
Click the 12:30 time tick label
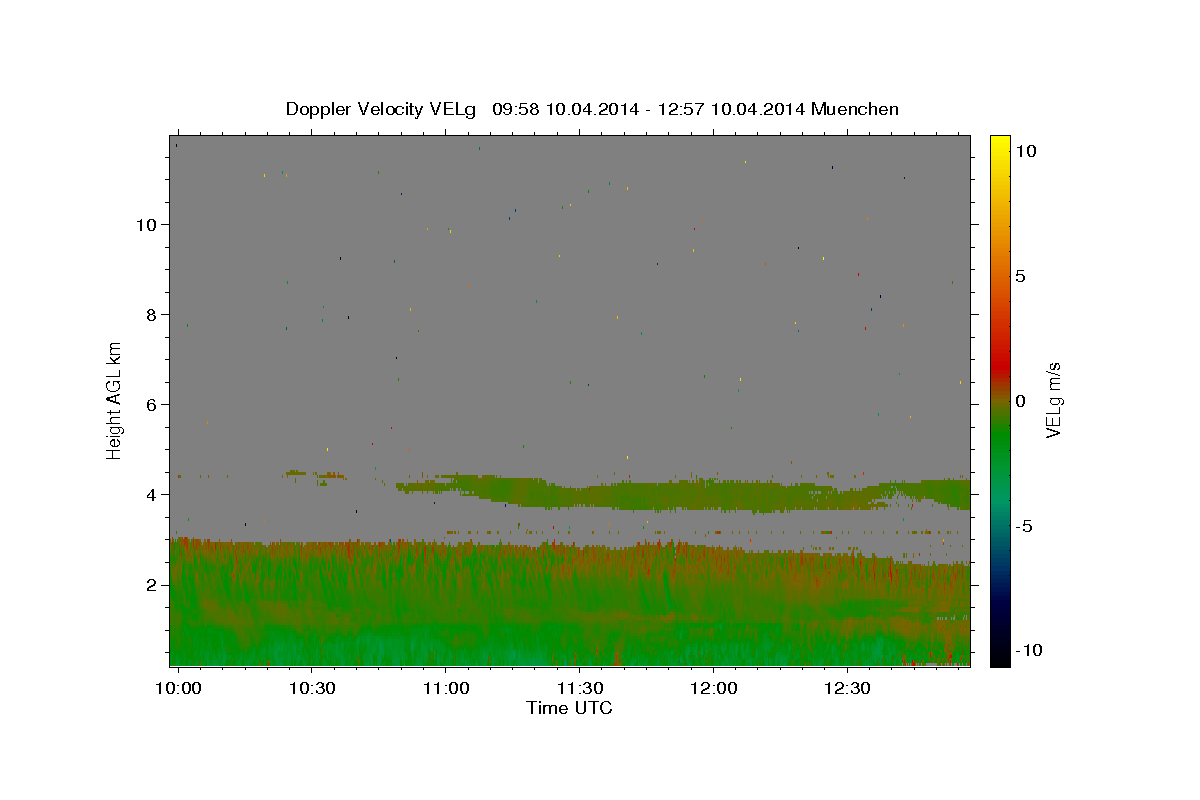click(847, 689)
